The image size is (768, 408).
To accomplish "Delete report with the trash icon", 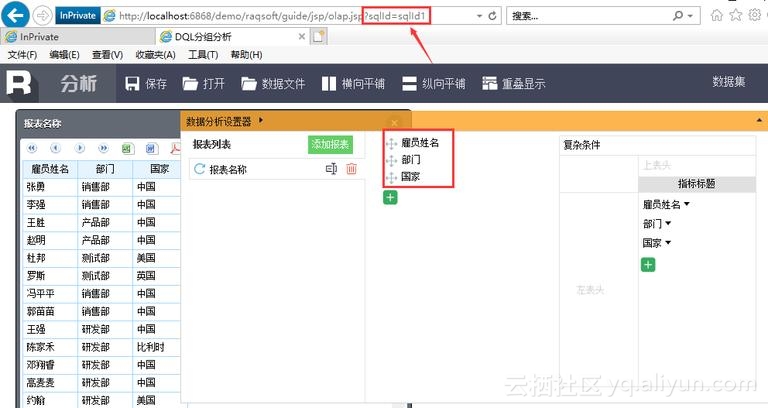I will tap(351, 169).
